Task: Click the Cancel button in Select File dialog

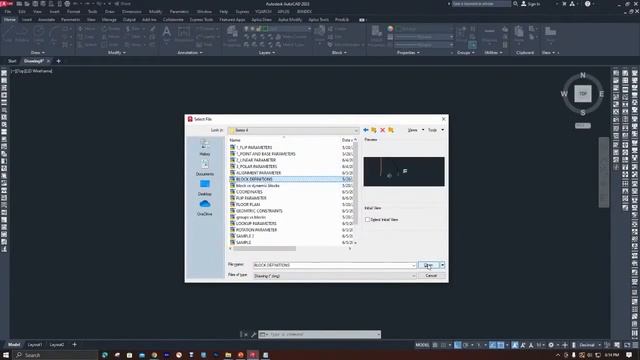Action: [431, 276]
